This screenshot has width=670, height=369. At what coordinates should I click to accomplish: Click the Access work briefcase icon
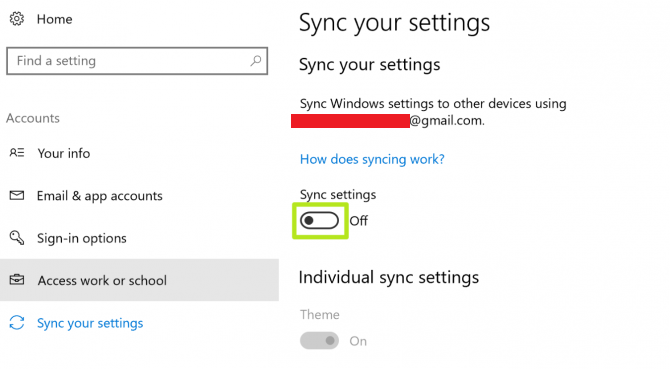point(17,280)
